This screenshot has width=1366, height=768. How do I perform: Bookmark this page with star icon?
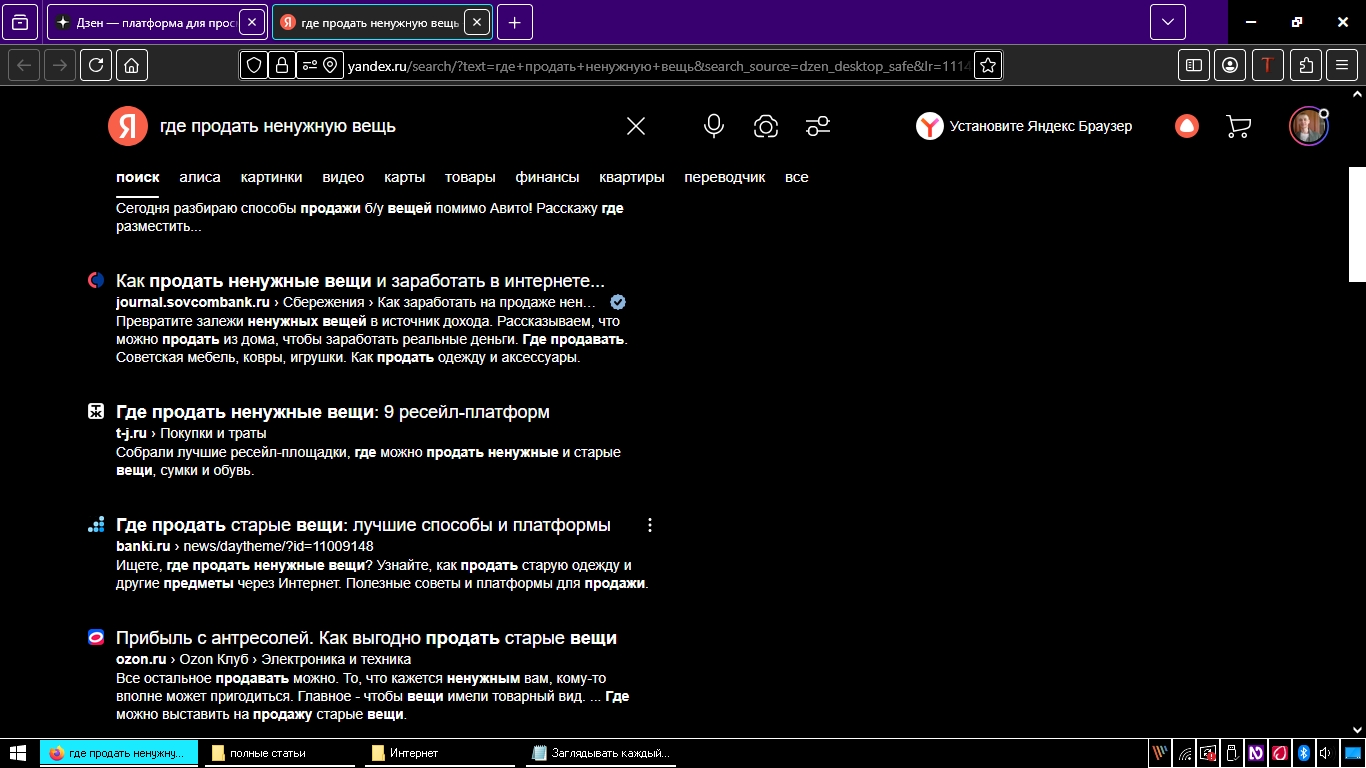coord(988,66)
